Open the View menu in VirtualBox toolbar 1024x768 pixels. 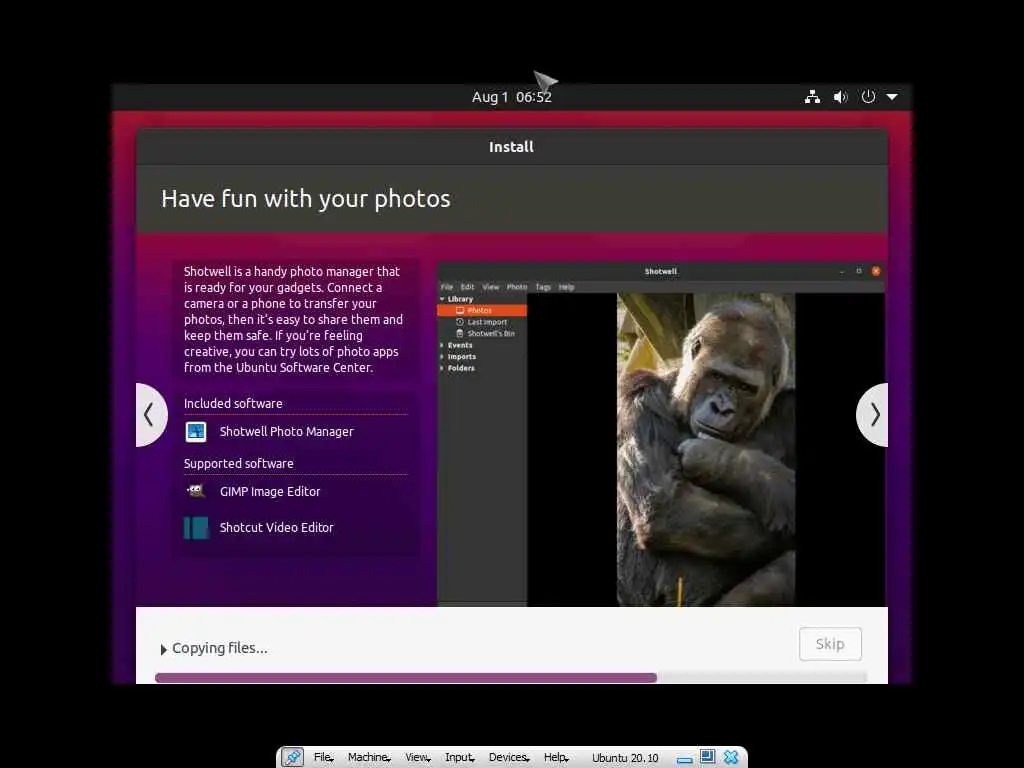pos(417,757)
